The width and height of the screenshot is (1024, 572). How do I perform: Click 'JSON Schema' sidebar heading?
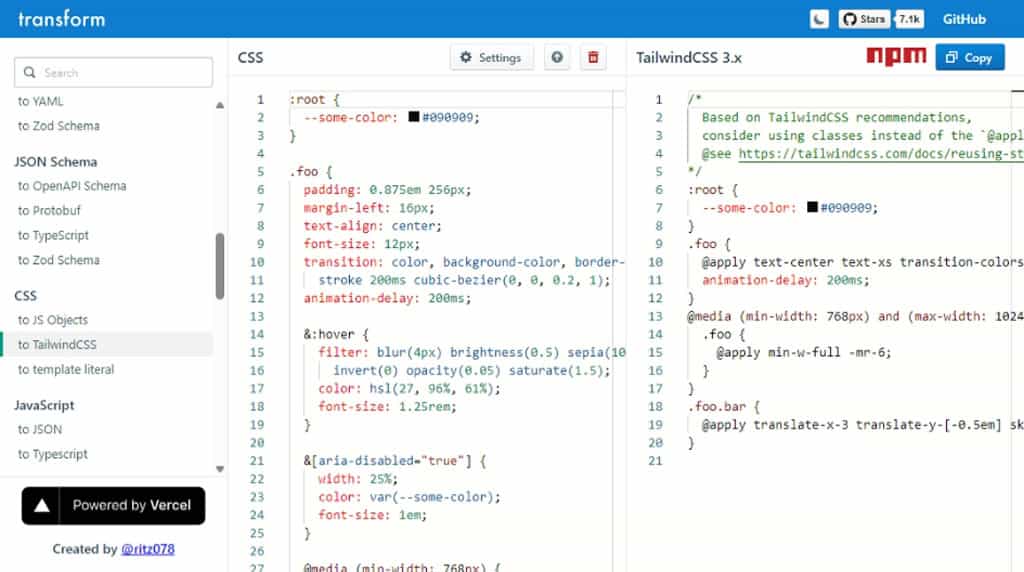click(x=56, y=162)
